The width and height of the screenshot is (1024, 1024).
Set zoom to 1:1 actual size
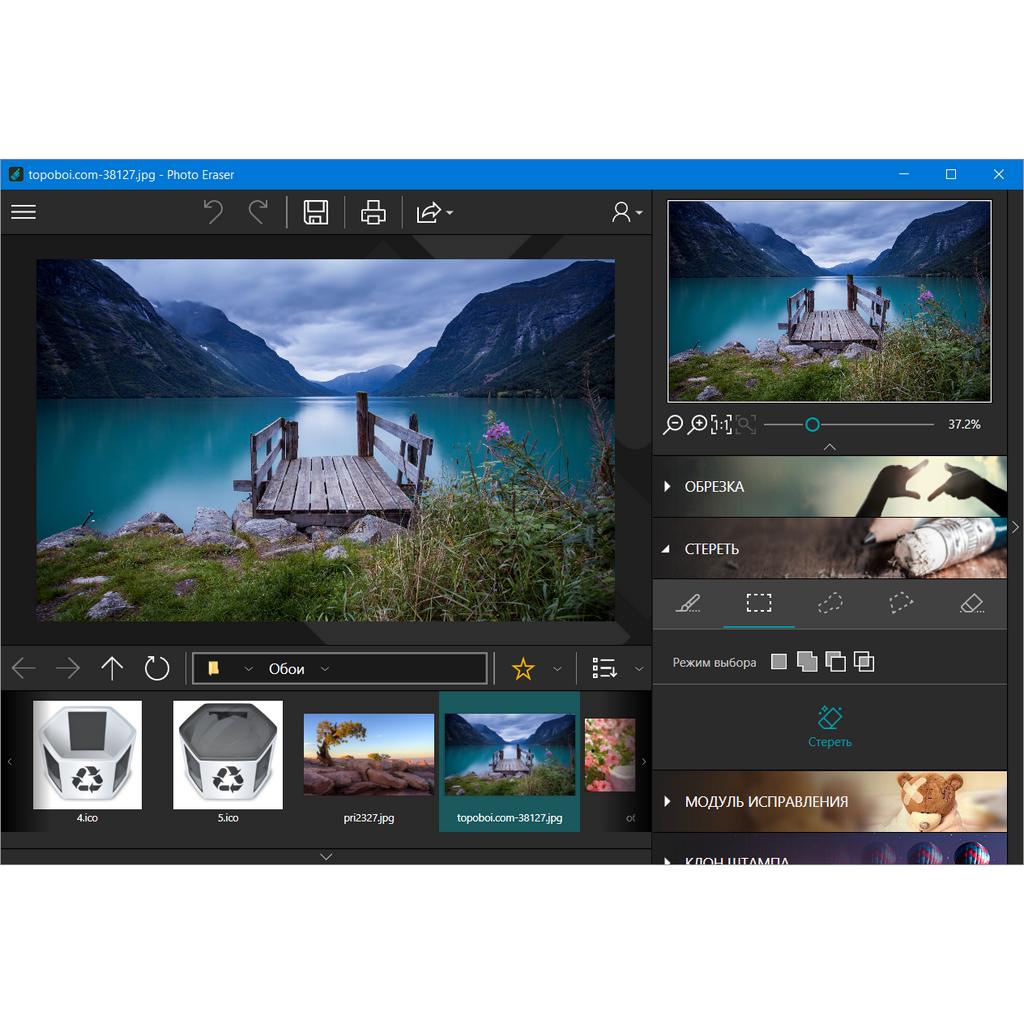click(x=722, y=424)
